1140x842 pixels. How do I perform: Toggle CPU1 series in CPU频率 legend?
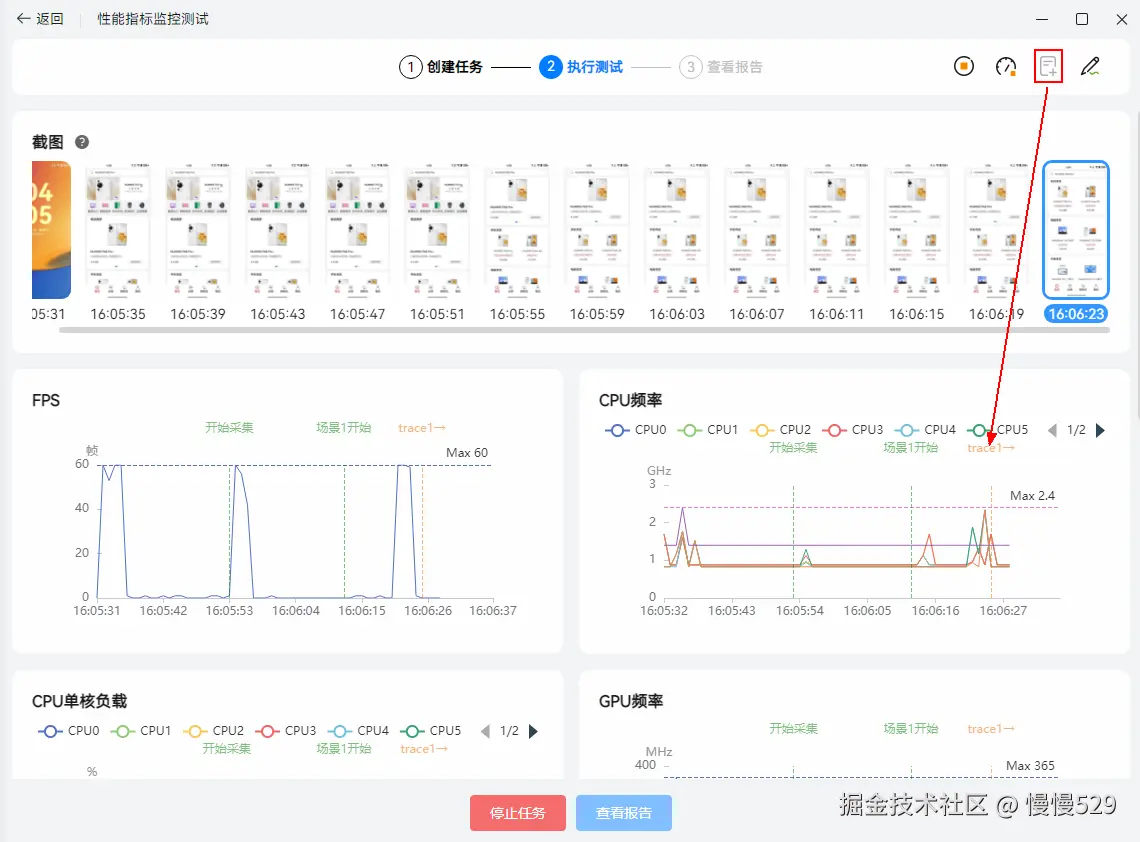(x=707, y=430)
